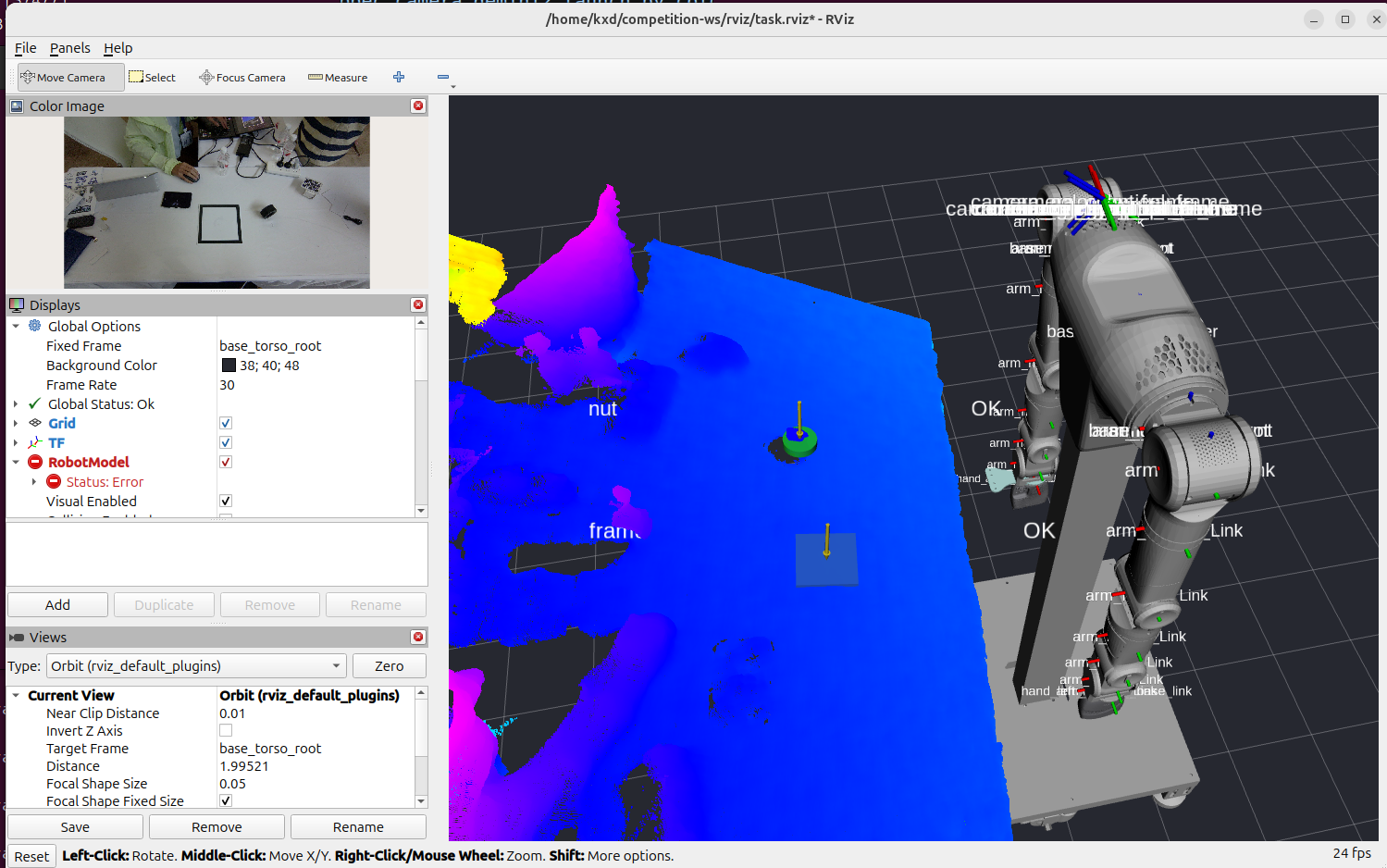
Task: Click Remove in the Displays panel
Action: tap(270, 605)
